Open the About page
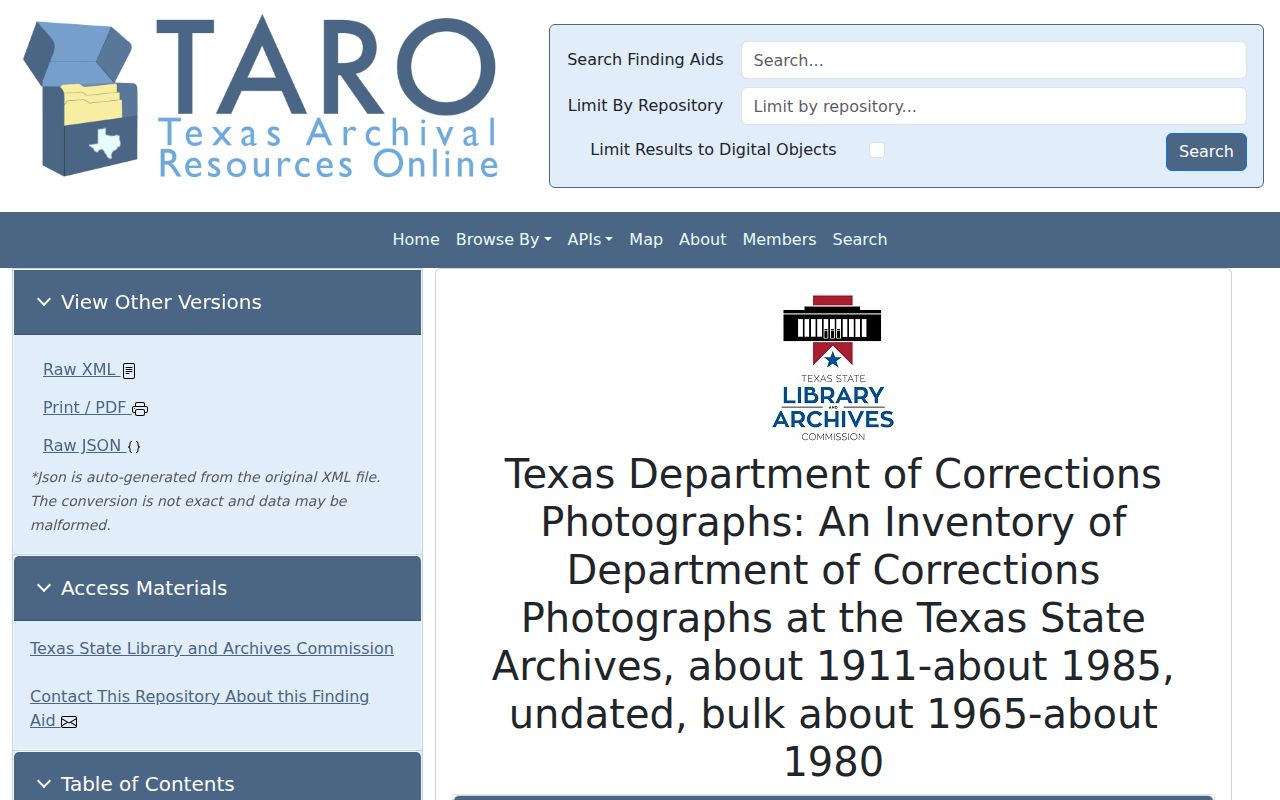Image resolution: width=1280 pixels, height=800 pixels. coord(702,239)
